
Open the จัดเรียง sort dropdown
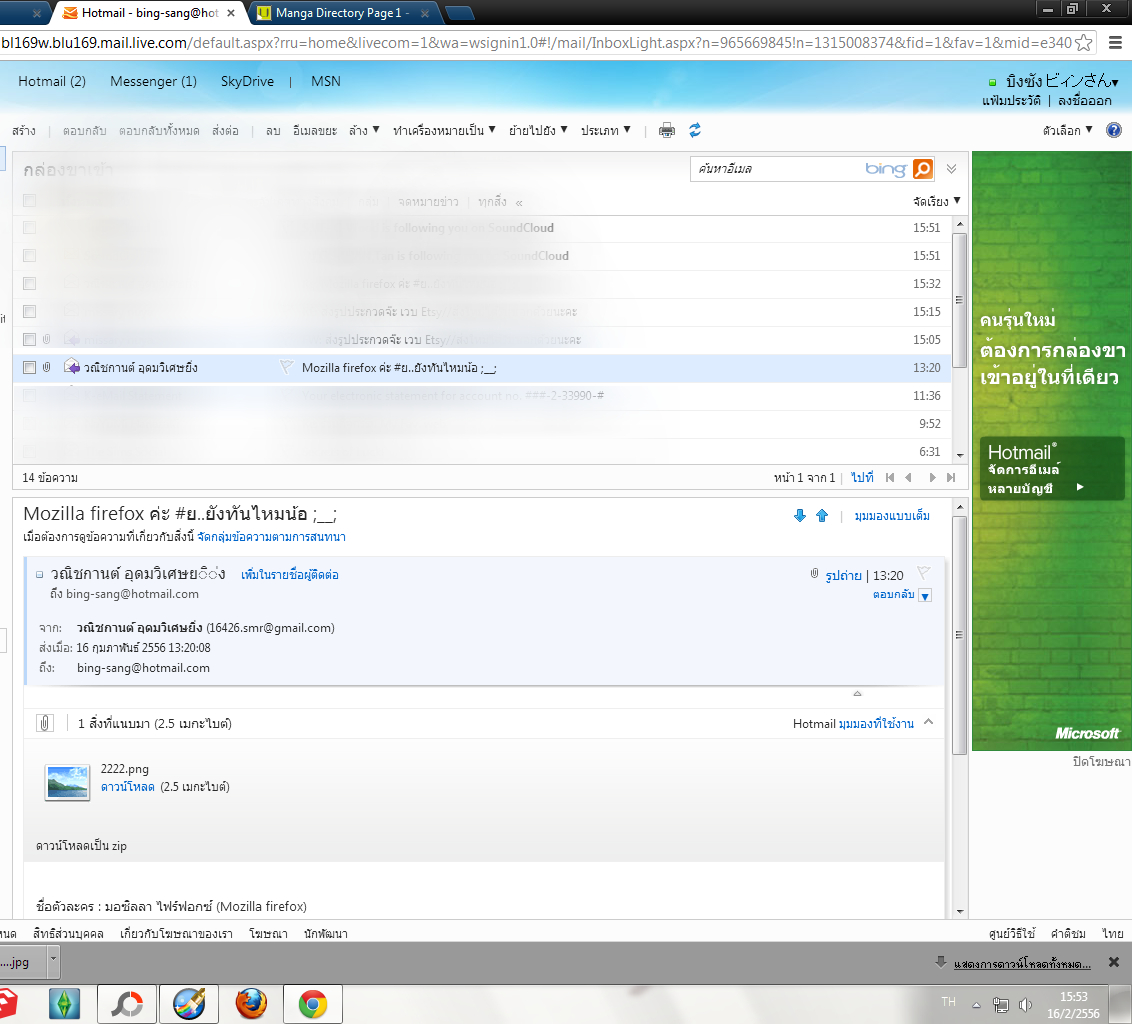click(936, 201)
